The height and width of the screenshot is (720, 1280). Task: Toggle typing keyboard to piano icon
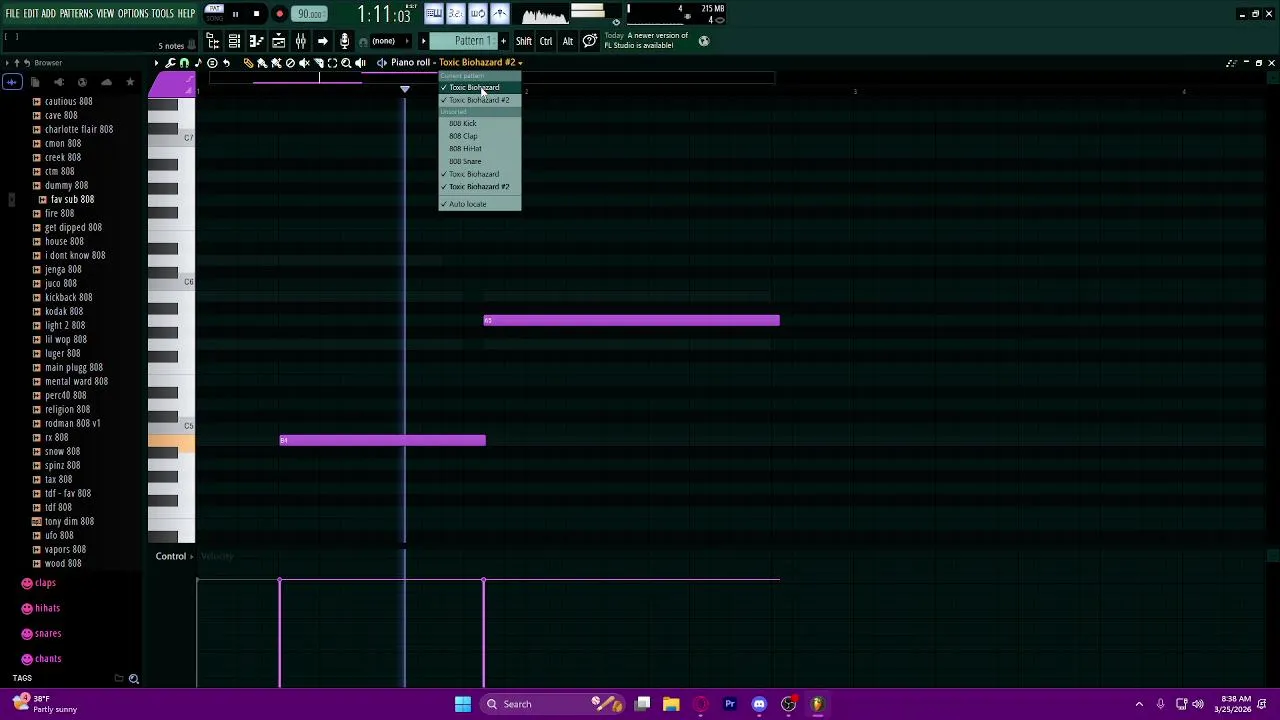coord(434,13)
